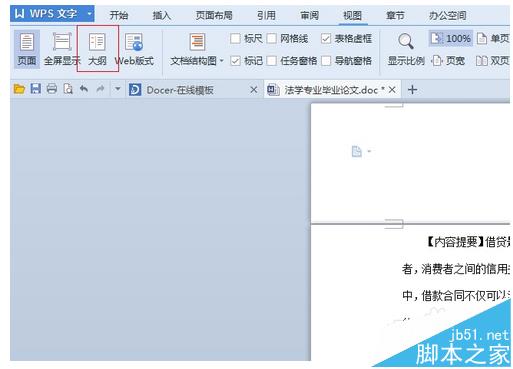Close the Docer-在线模板 tab

point(254,90)
